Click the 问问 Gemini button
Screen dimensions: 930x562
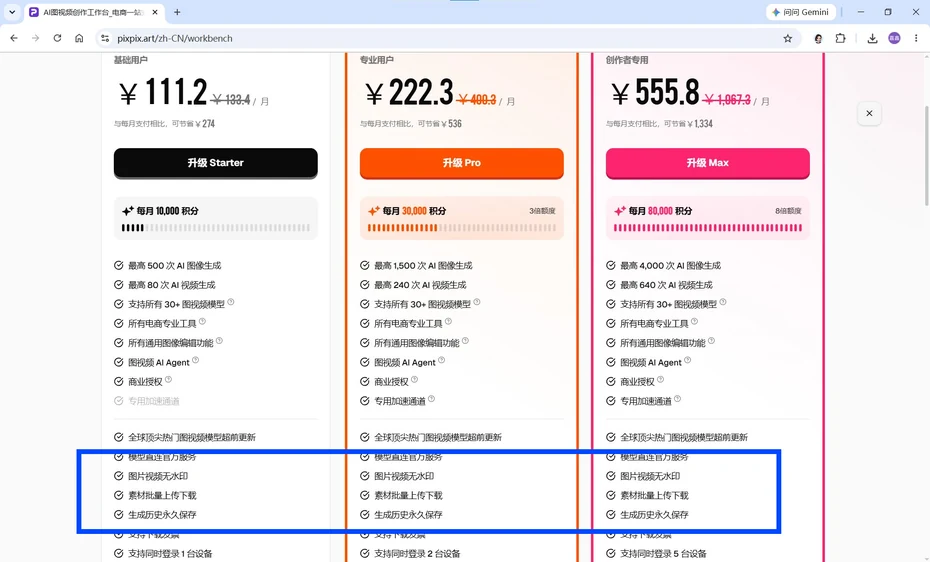click(x=801, y=12)
